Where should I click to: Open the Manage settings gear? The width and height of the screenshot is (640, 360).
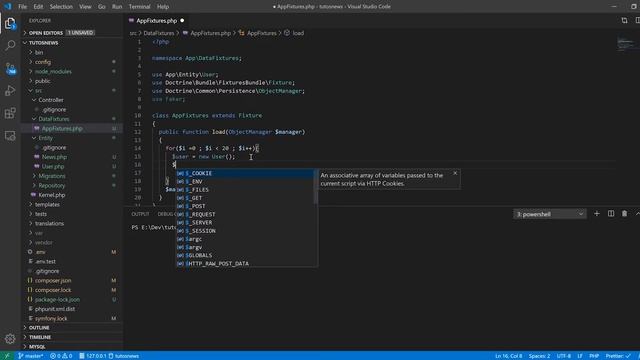click(10, 338)
